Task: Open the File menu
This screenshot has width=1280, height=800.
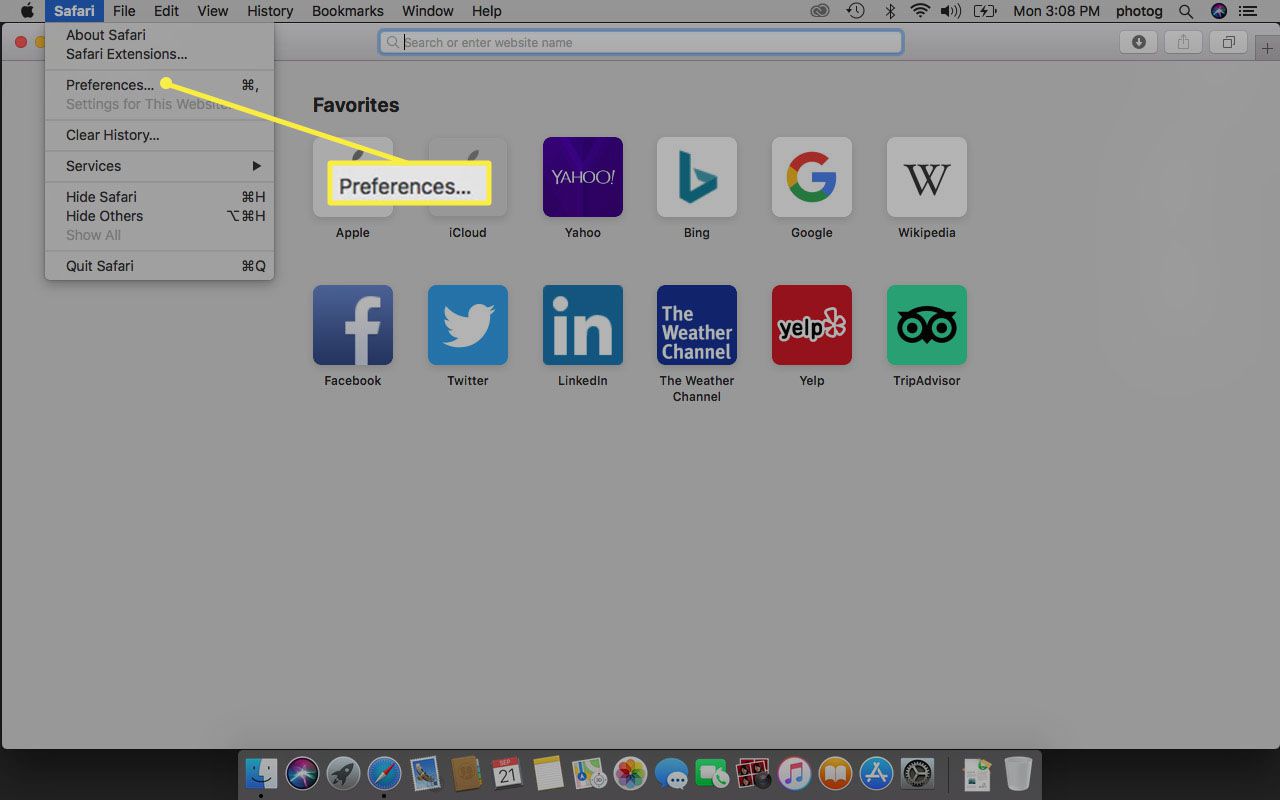Action: tap(124, 11)
